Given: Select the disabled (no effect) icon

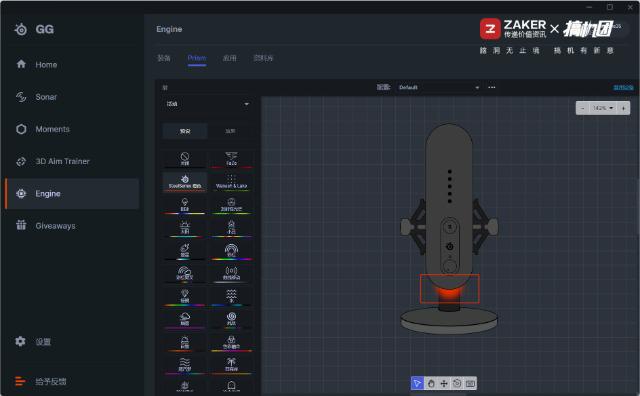Looking at the screenshot, I should point(185,159).
